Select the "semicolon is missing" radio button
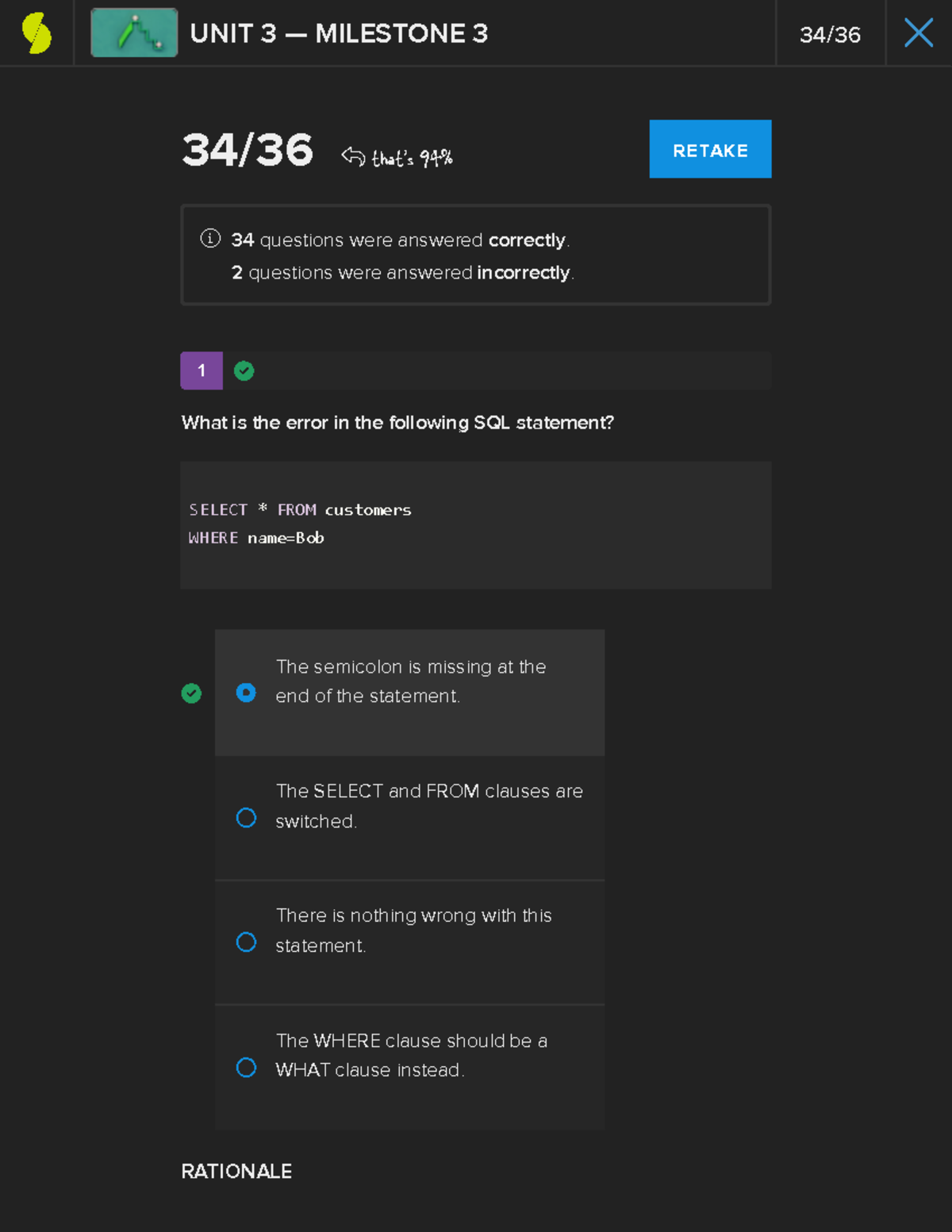The height and width of the screenshot is (1232, 952). tap(246, 693)
